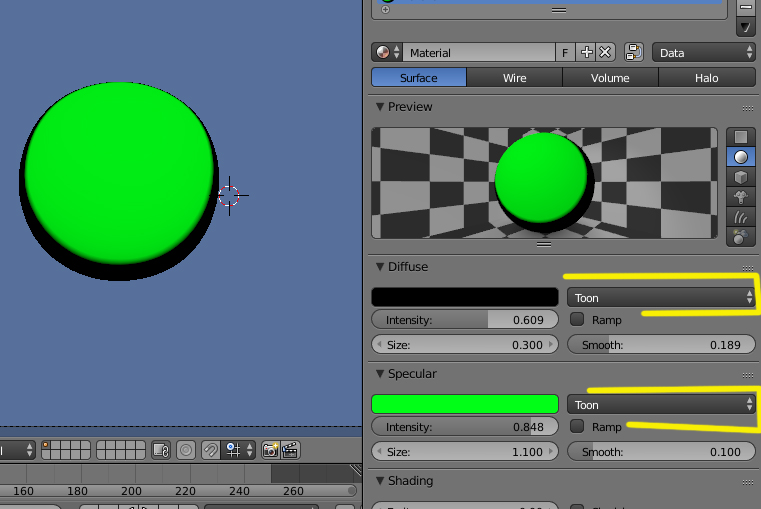The image size is (761, 509).
Task: Select hair strands preview type
Action: pos(741,217)
